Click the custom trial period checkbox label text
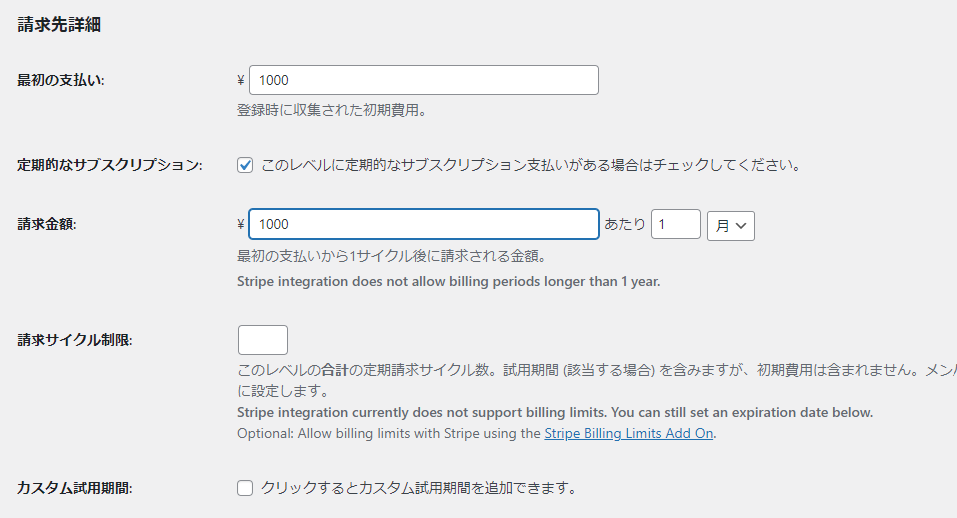The height and width of the screenshot is (518, 957). 418,488
